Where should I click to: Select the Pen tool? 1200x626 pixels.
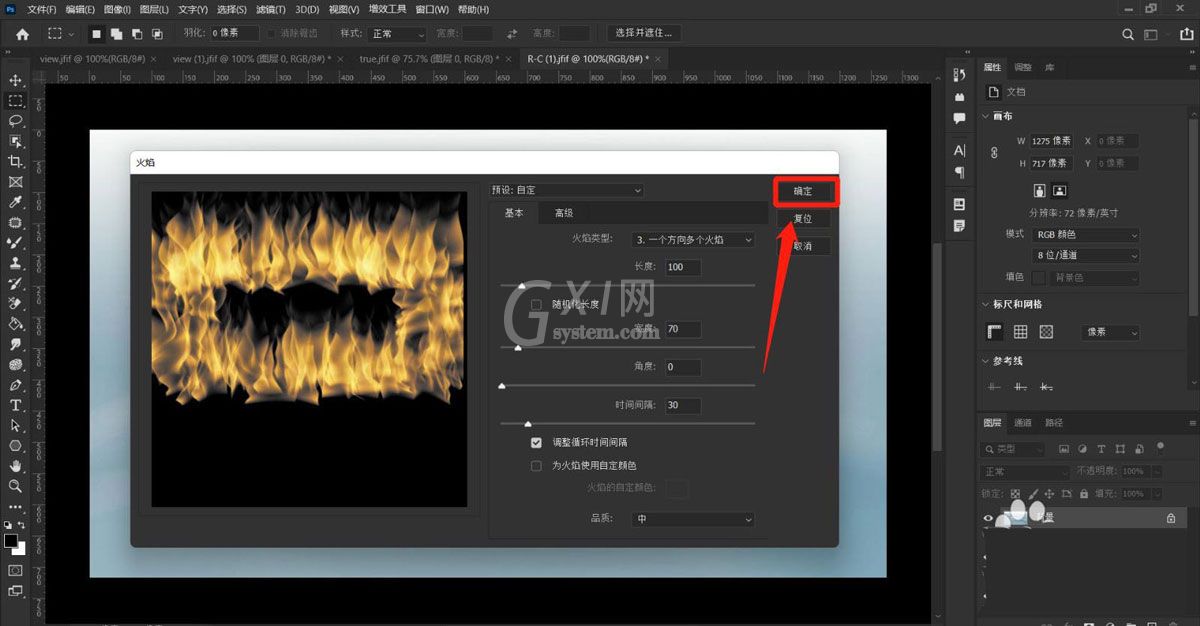point(15,385)
